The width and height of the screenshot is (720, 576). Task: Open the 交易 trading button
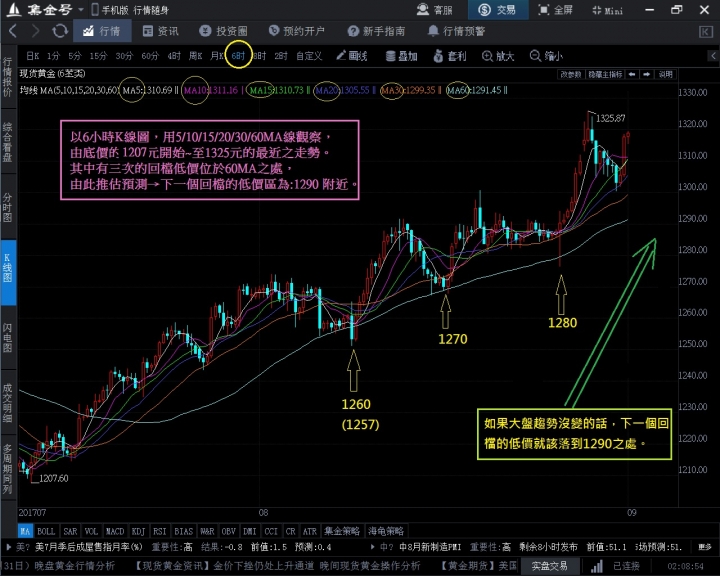(x=498, y=10)
